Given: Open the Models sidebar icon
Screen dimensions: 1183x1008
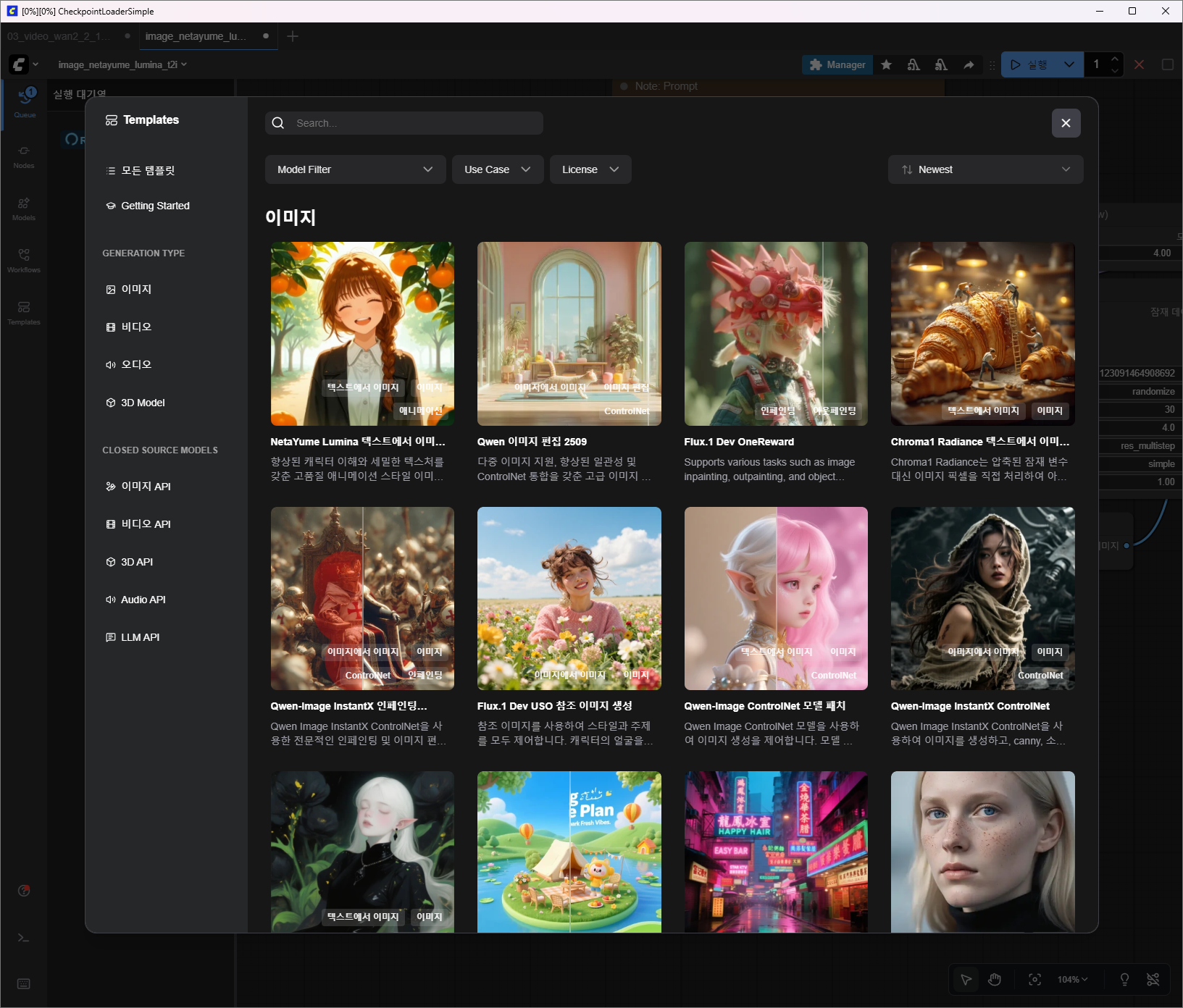Looking at the screenshot, I should 24,208.
